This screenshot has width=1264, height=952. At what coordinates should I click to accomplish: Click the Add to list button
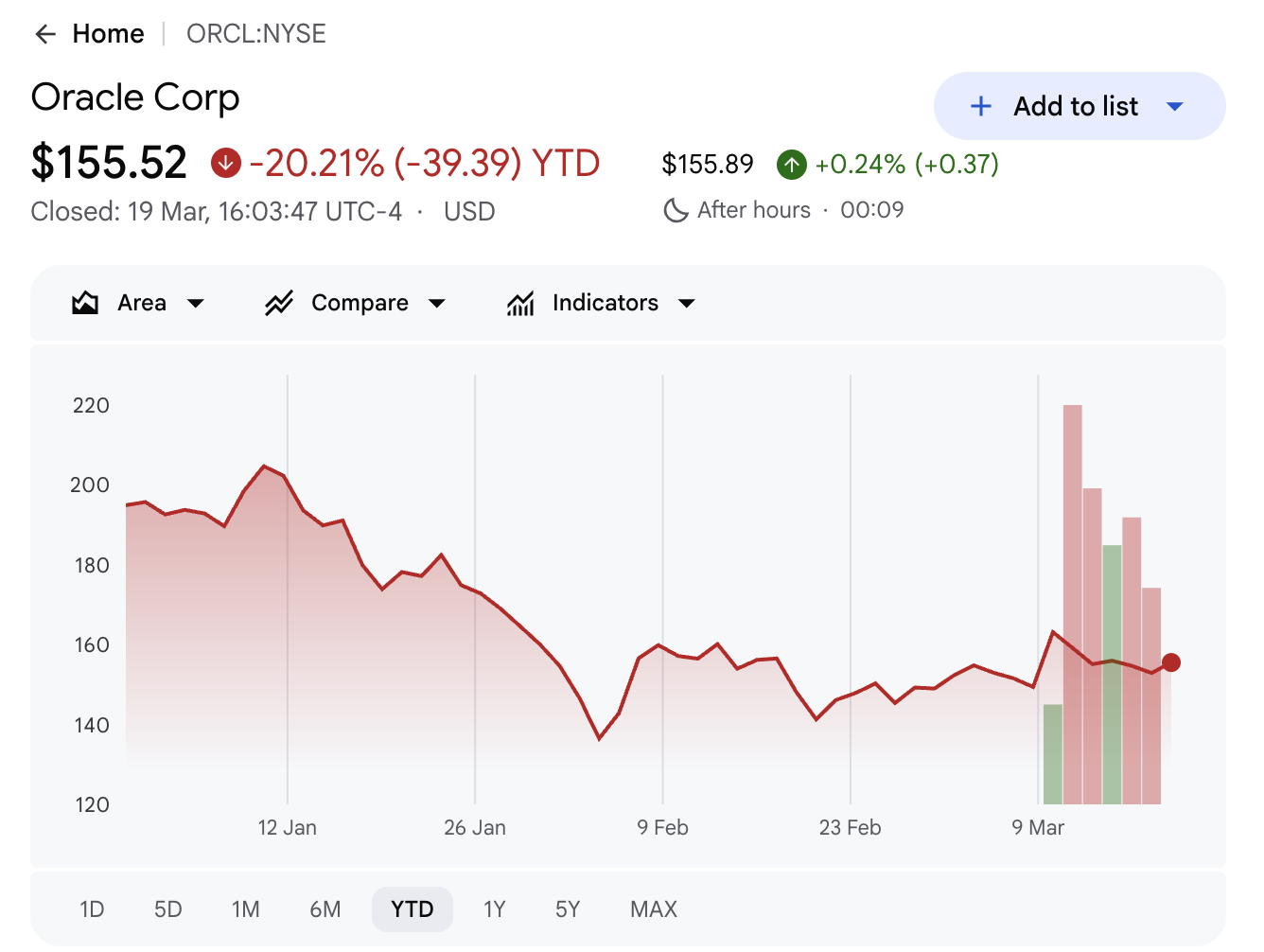pyautogui.click(x=1080, y=106)
